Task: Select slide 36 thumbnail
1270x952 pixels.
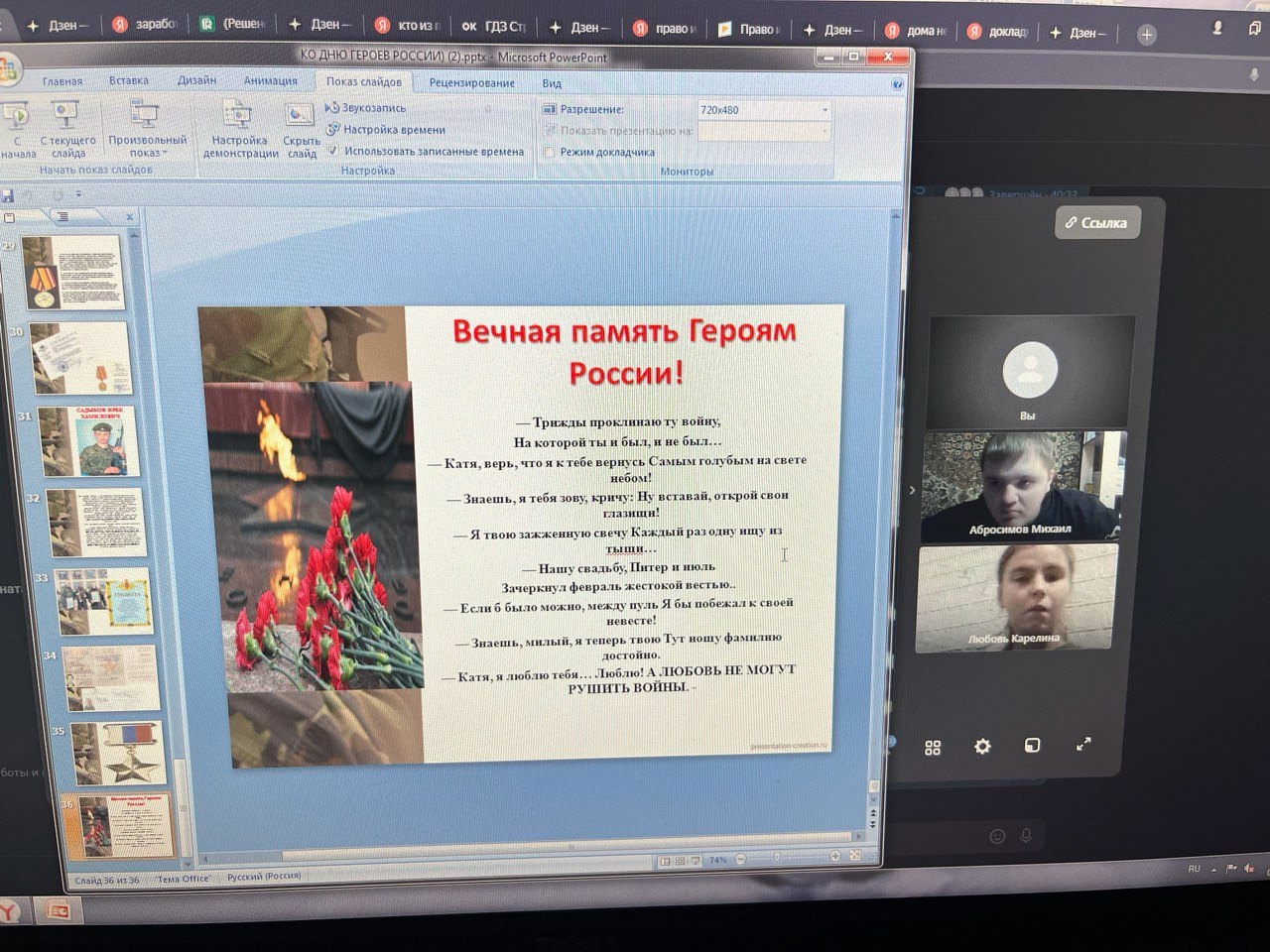Action: (x=125, y=826)
